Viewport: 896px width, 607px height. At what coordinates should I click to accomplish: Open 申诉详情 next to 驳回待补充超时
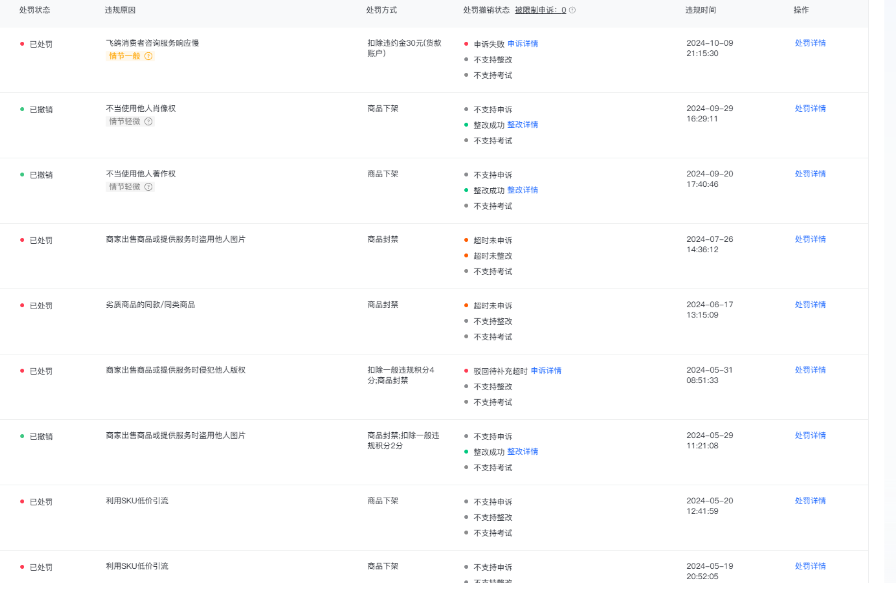(x=546, y=371)
